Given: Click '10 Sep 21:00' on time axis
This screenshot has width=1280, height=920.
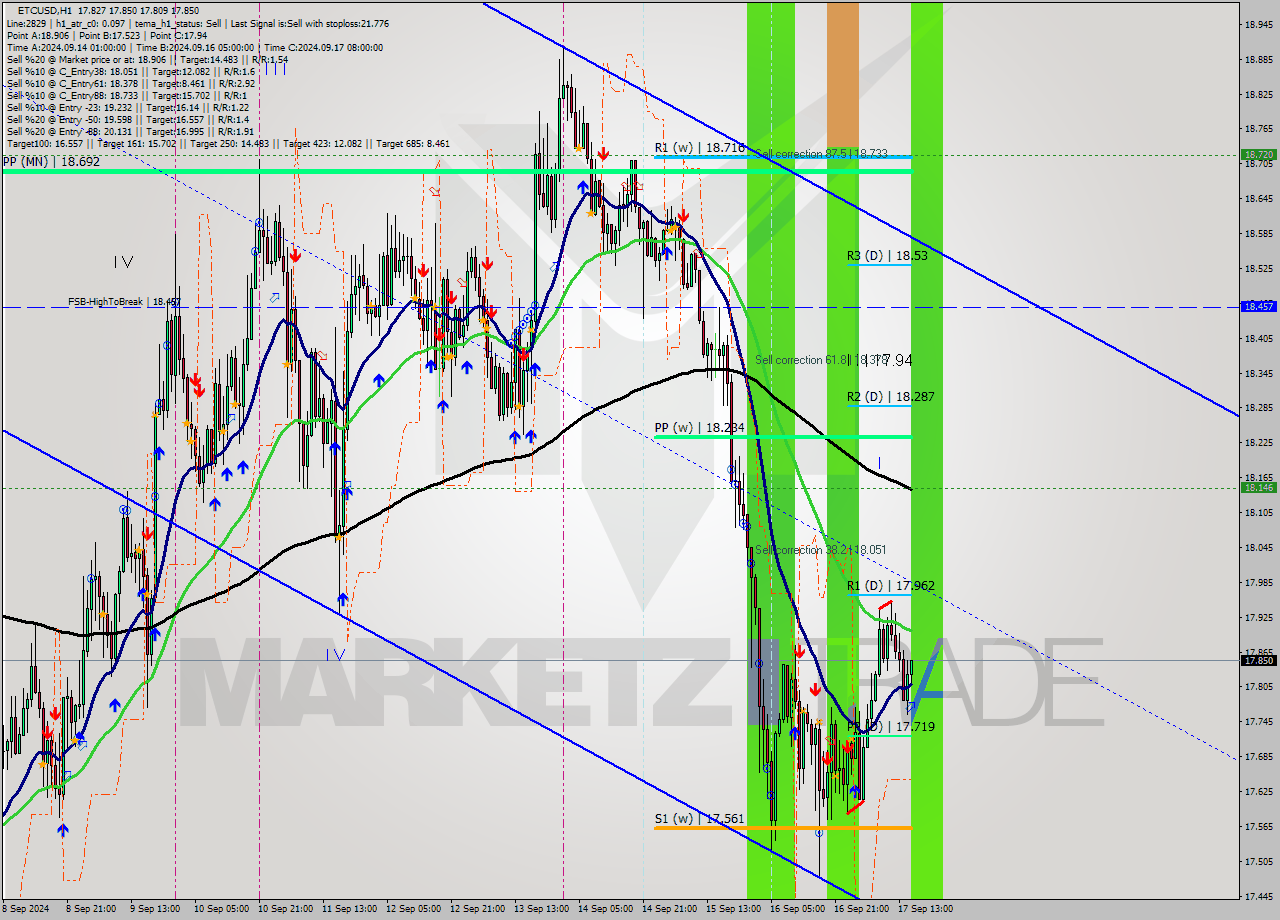Looking at the screenshot, I should click(286, 909).
